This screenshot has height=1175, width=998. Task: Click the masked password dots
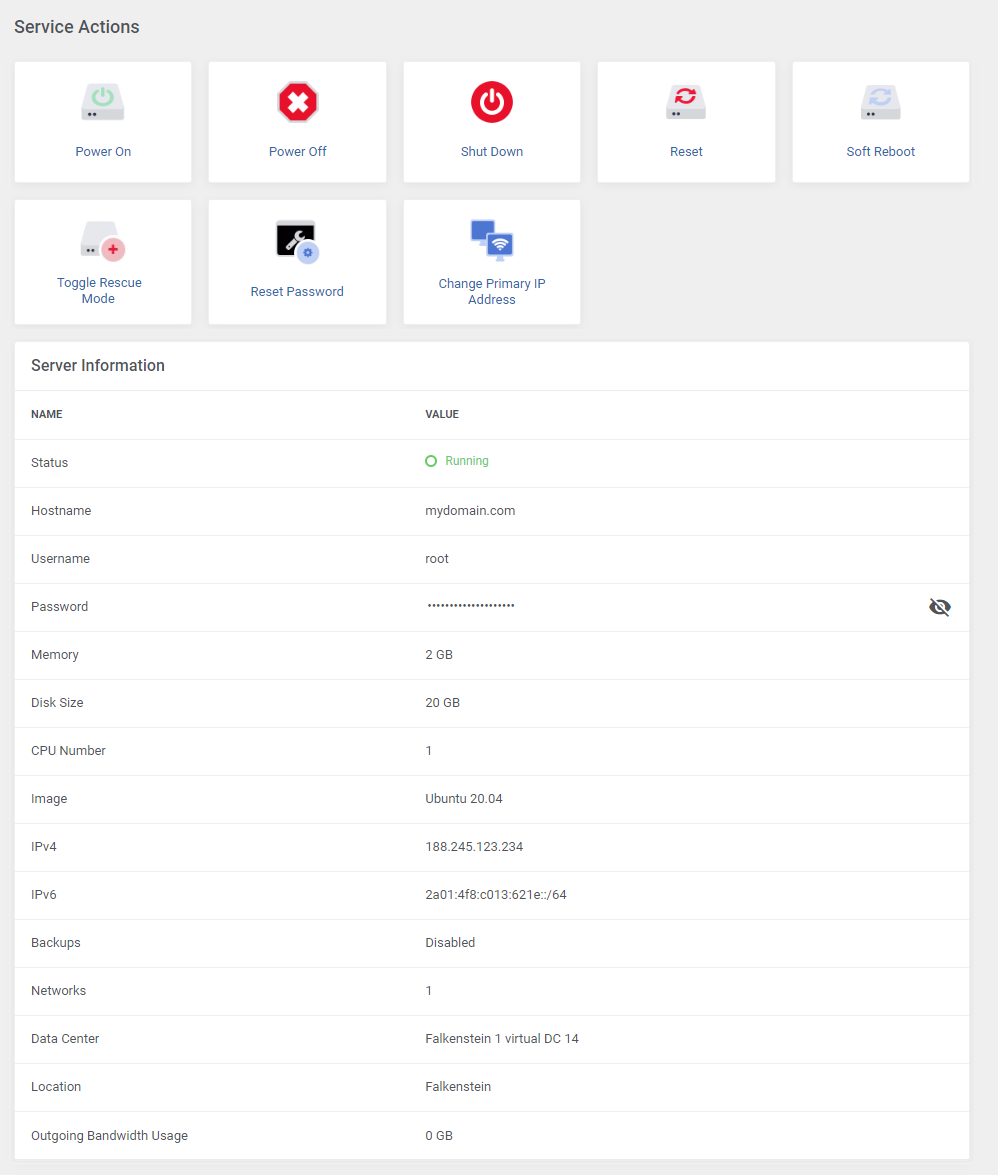pyautogui.click(x=471, y=605)
